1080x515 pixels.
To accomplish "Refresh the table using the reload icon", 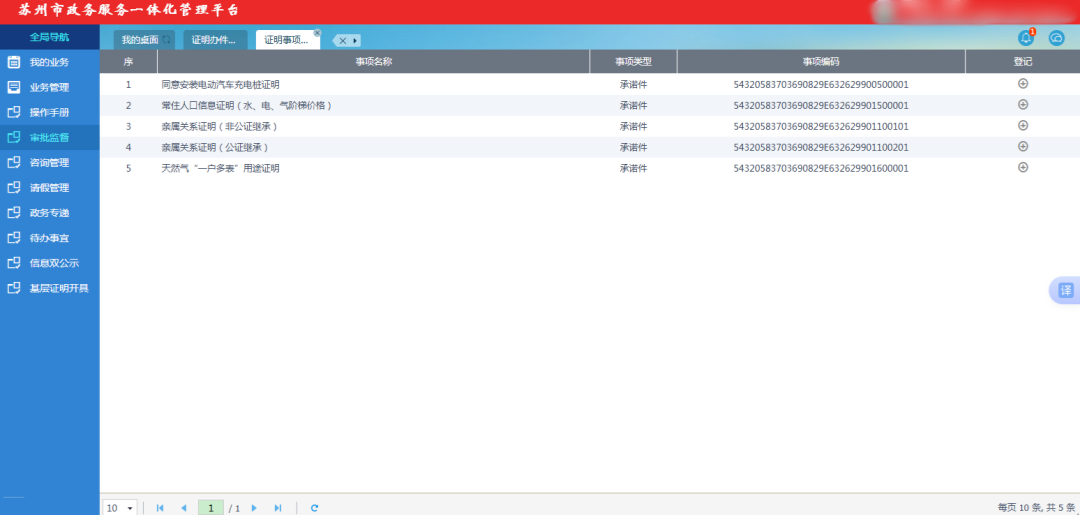I will point(314,508).
